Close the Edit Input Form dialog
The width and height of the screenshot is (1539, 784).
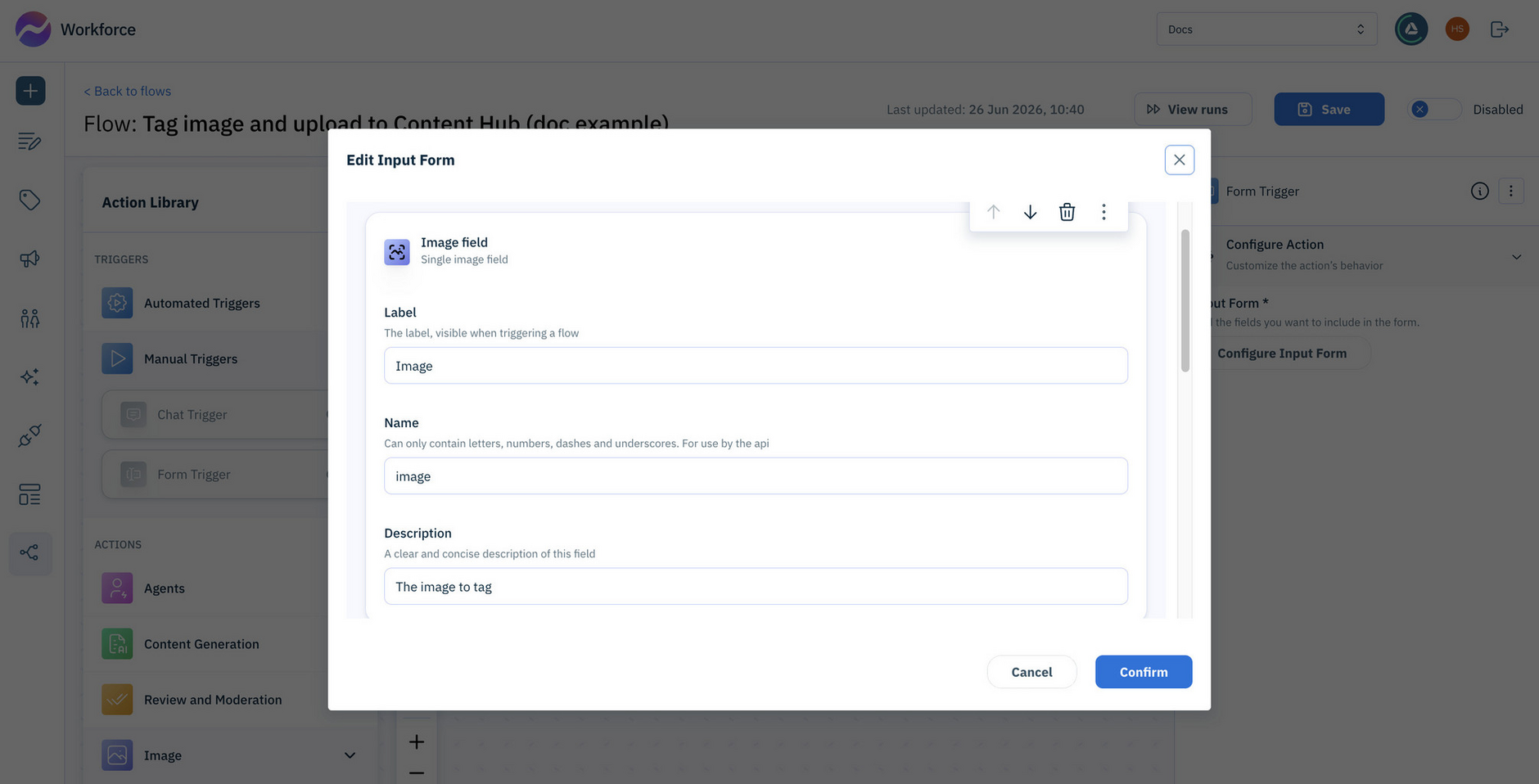click(1179, 160)
